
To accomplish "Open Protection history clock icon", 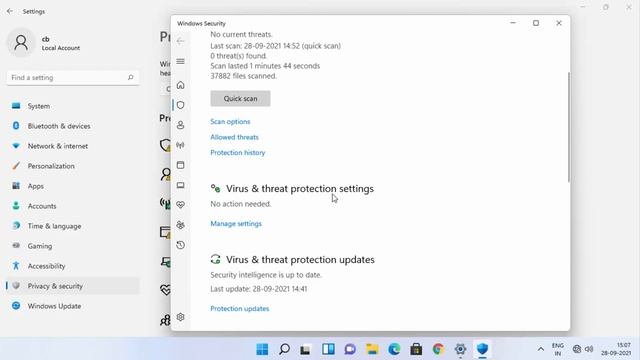I will click(x=180, y=245).
